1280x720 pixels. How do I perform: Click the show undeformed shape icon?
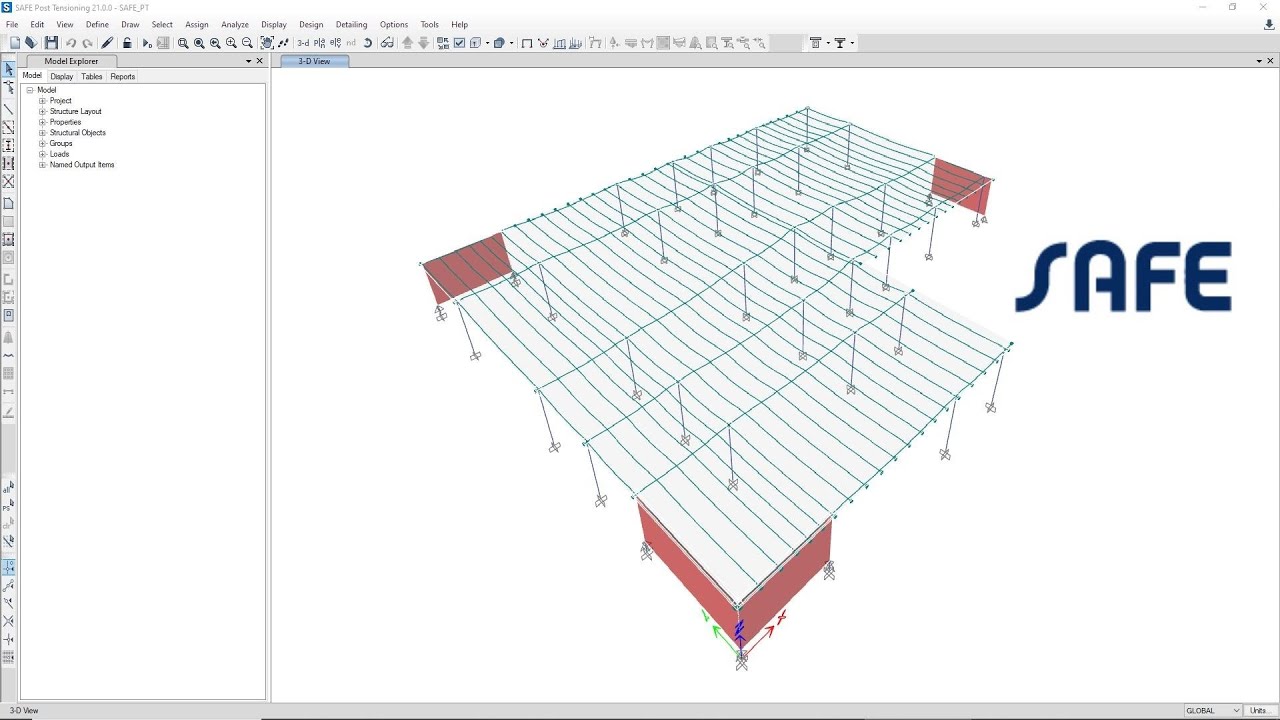pos(527,43)
